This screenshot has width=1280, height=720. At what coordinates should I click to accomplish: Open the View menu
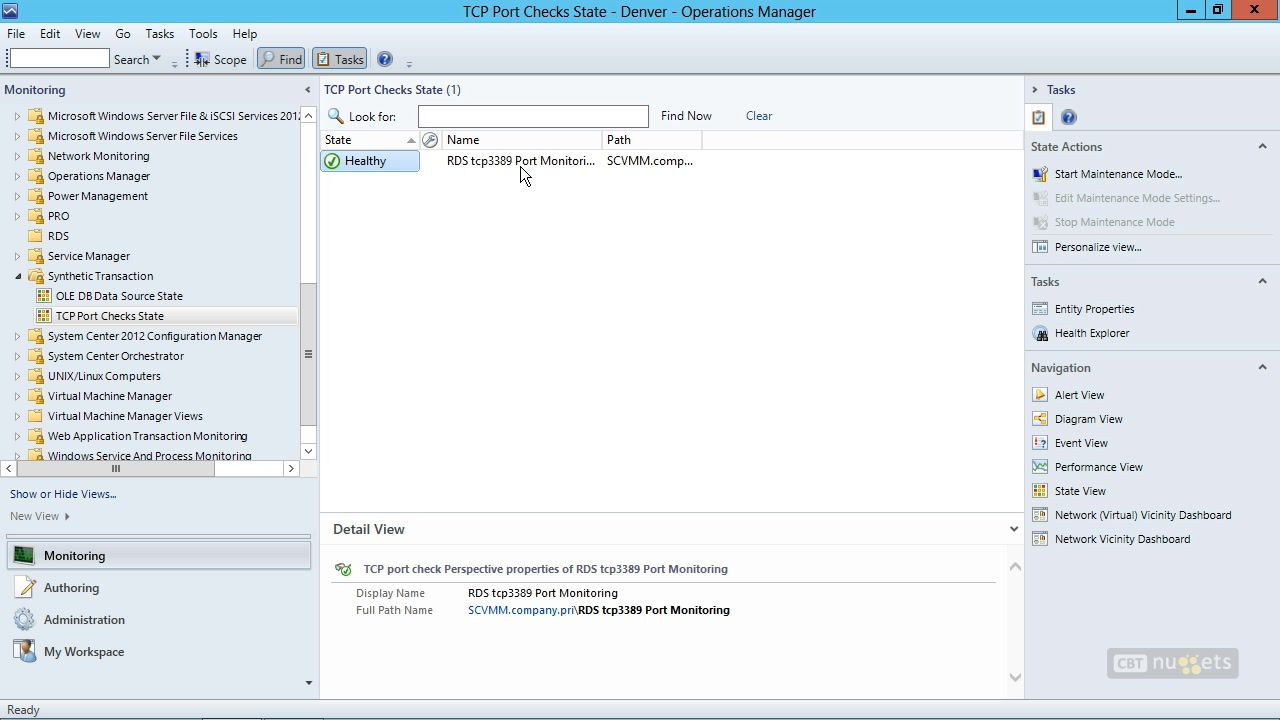click(88, 34)
